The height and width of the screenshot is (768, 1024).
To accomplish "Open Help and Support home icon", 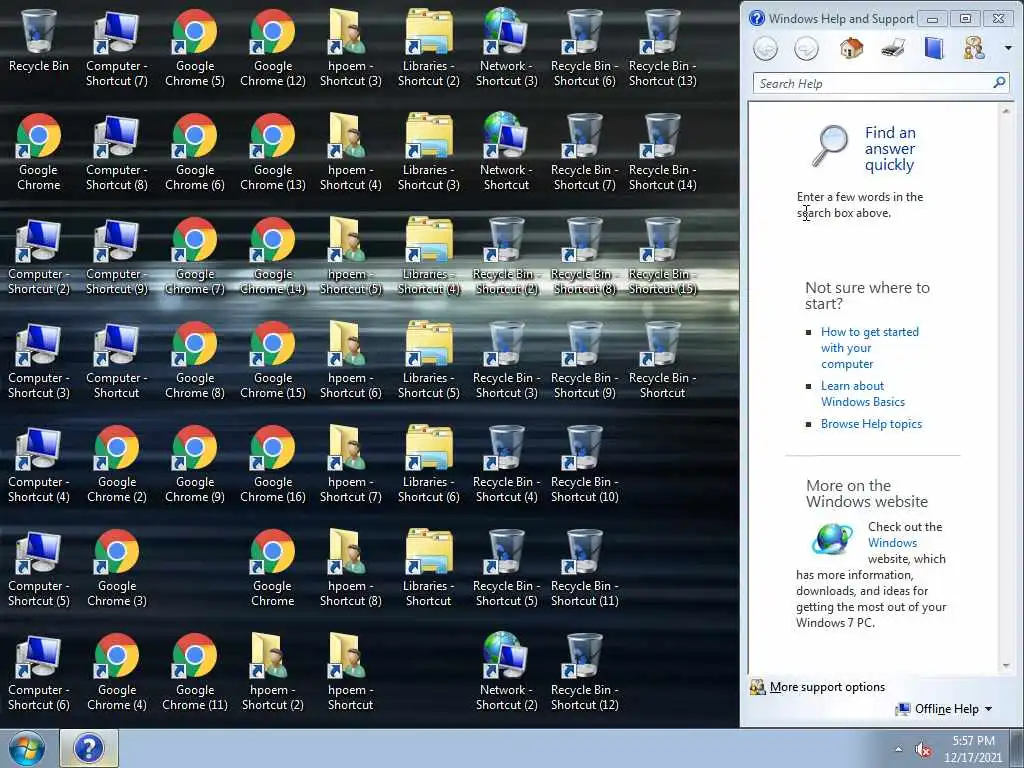I will coord(851,48).
